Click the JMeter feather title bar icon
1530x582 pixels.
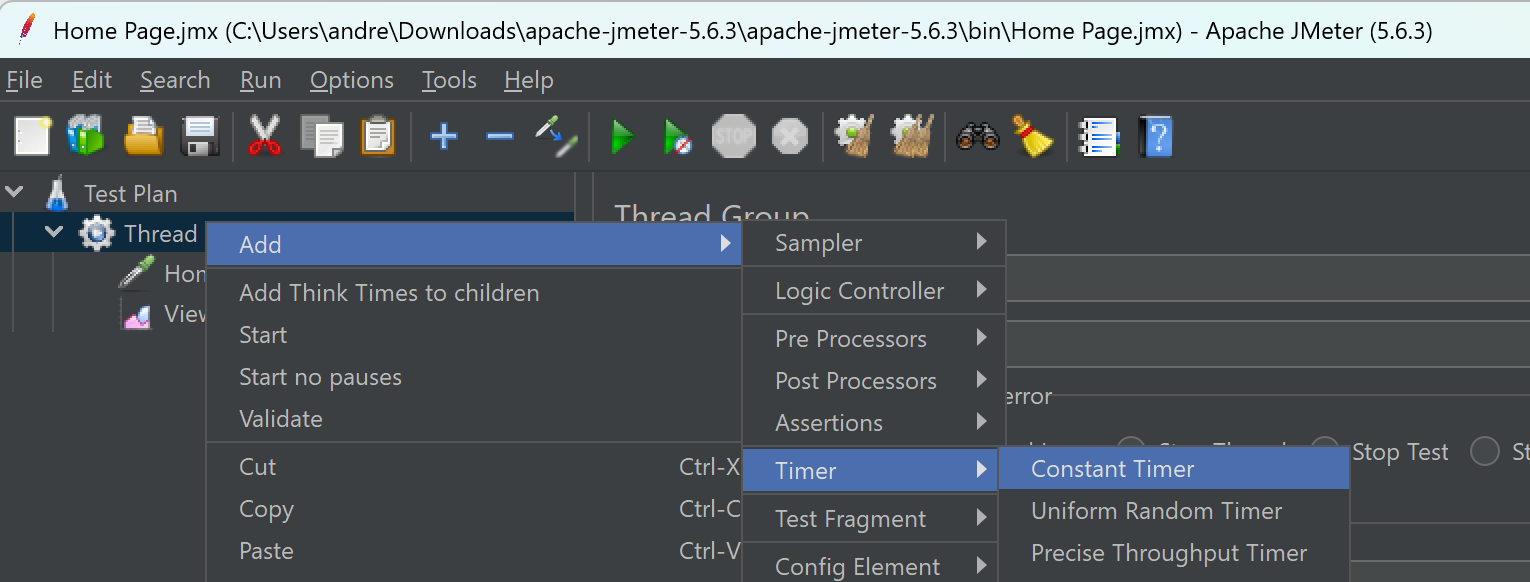pyautogui.click(x=28, y=30)
